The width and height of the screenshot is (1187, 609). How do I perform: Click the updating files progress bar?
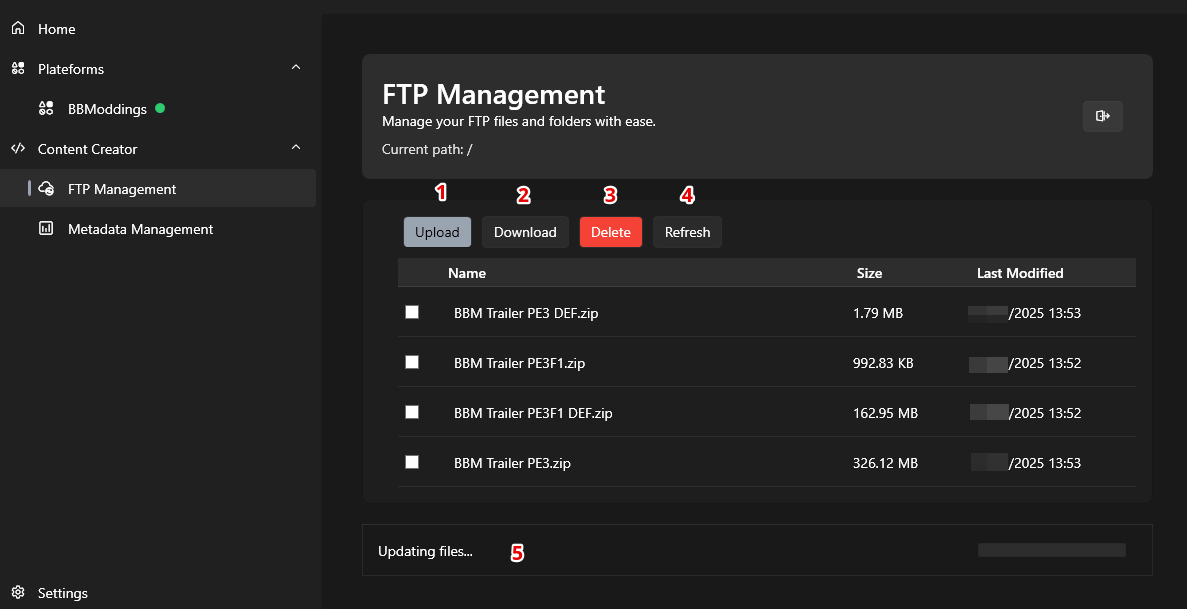click(x=1051, y=550)
